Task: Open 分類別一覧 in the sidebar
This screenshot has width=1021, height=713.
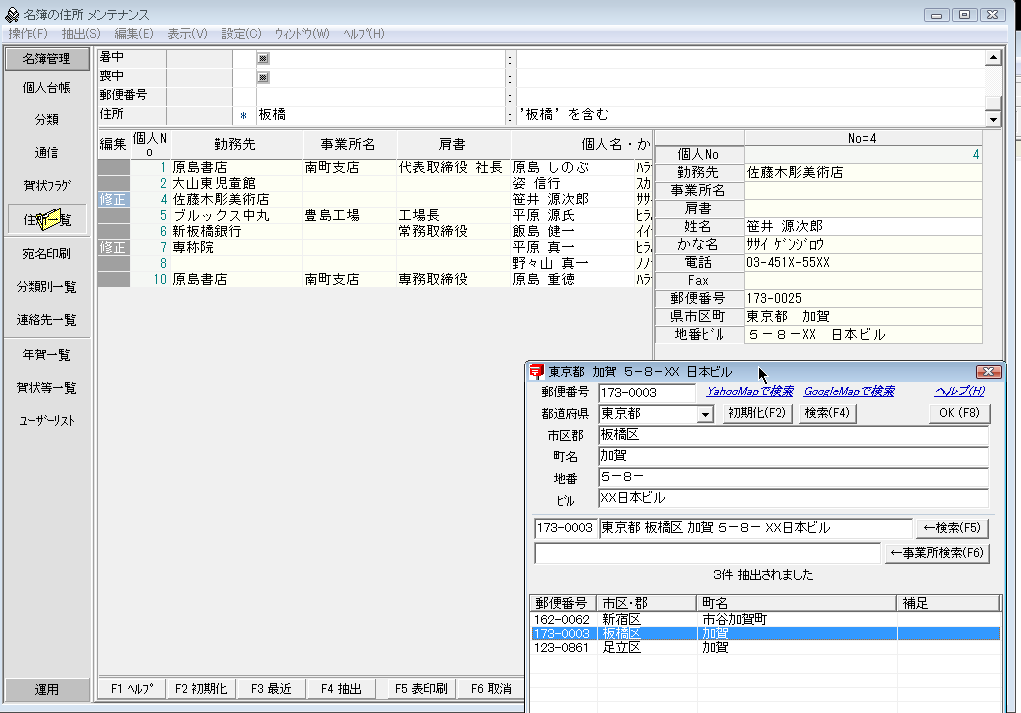Action: pos(47,287)
